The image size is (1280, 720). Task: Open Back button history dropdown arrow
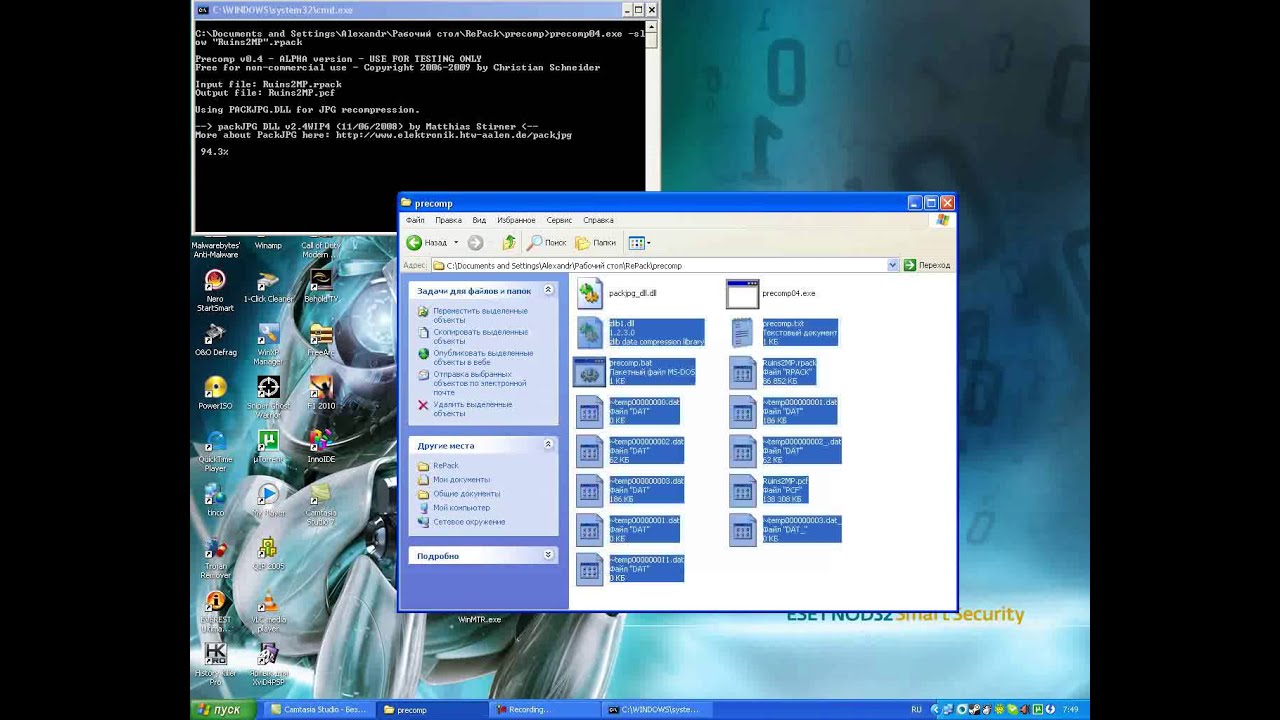(x=456, y=242)
